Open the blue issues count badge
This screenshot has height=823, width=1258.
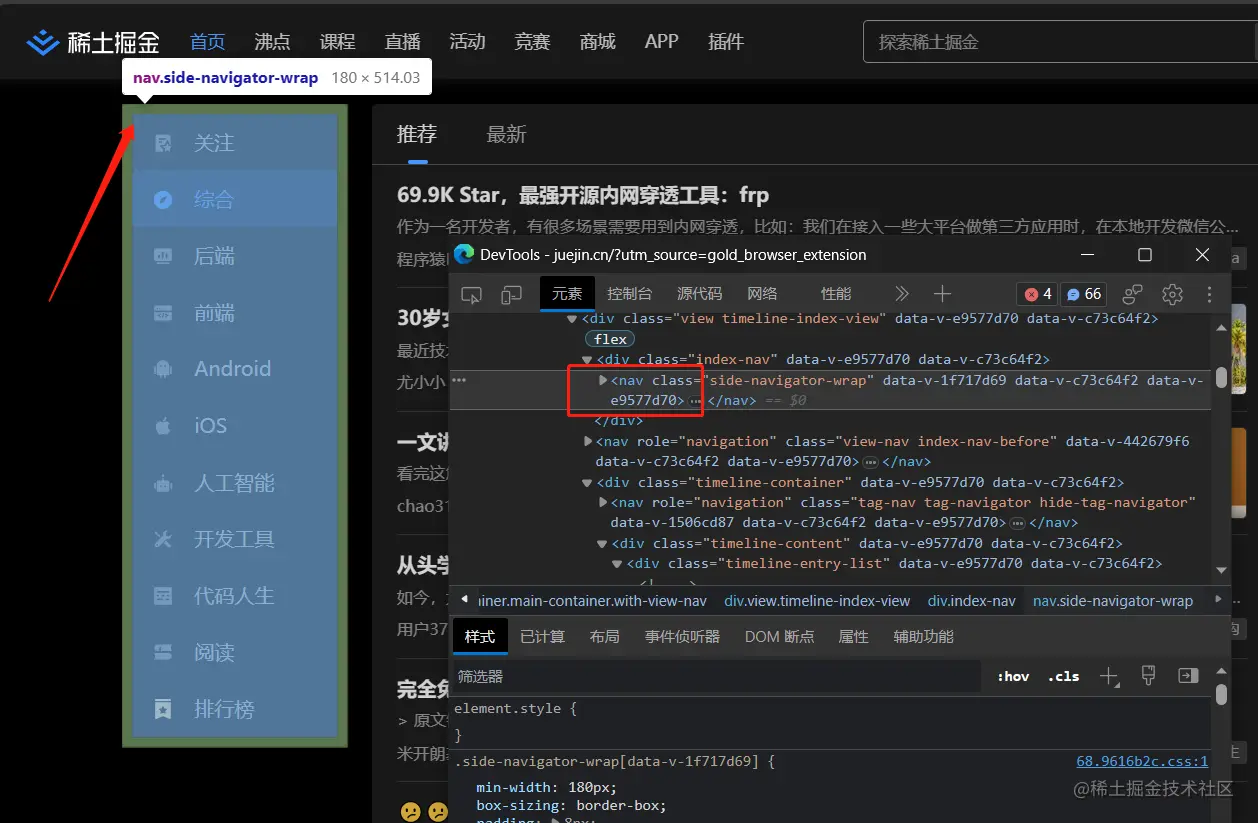pos(1084,294)
